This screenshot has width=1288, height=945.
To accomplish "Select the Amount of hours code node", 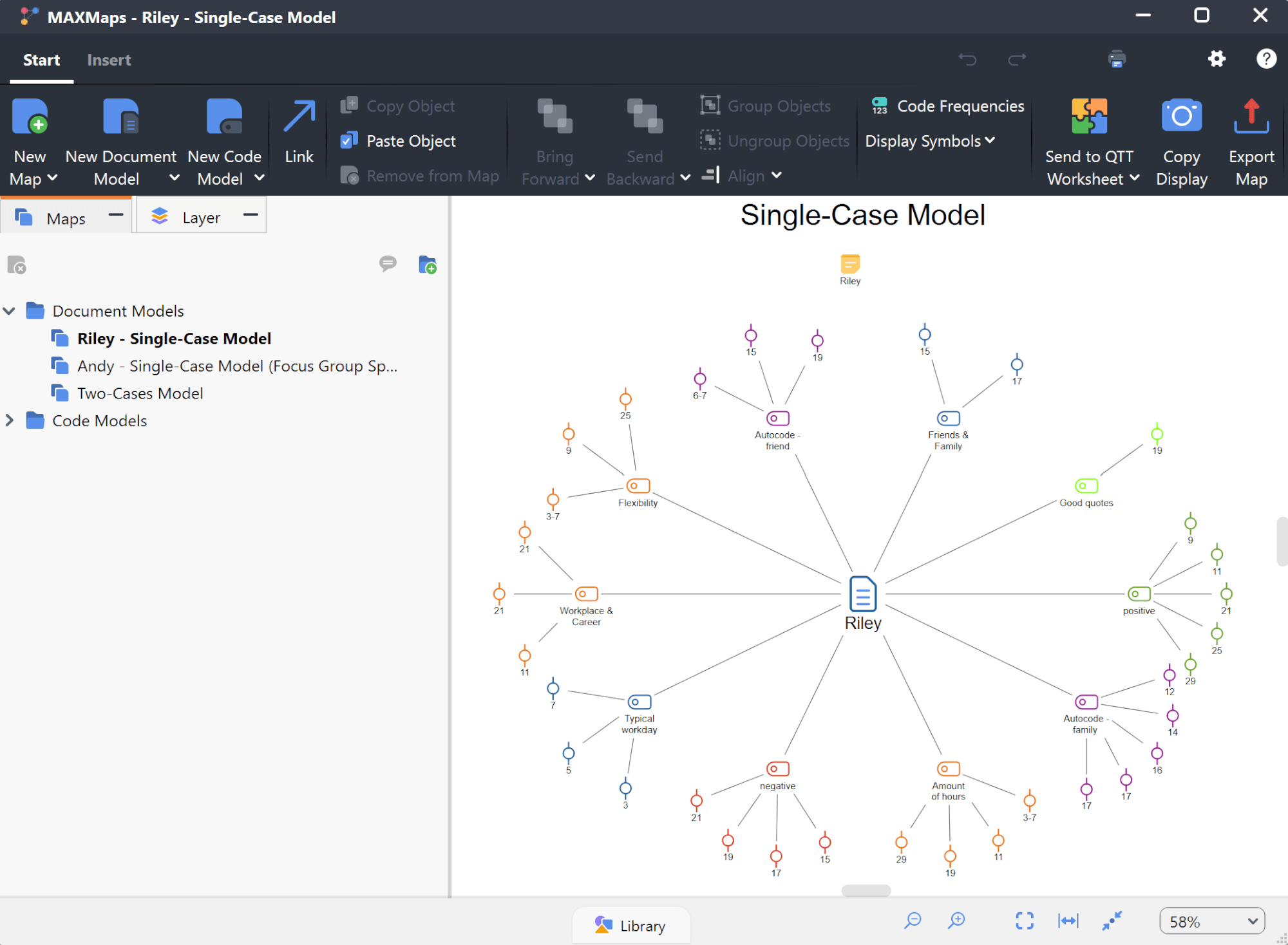I will tap(948, 769).
